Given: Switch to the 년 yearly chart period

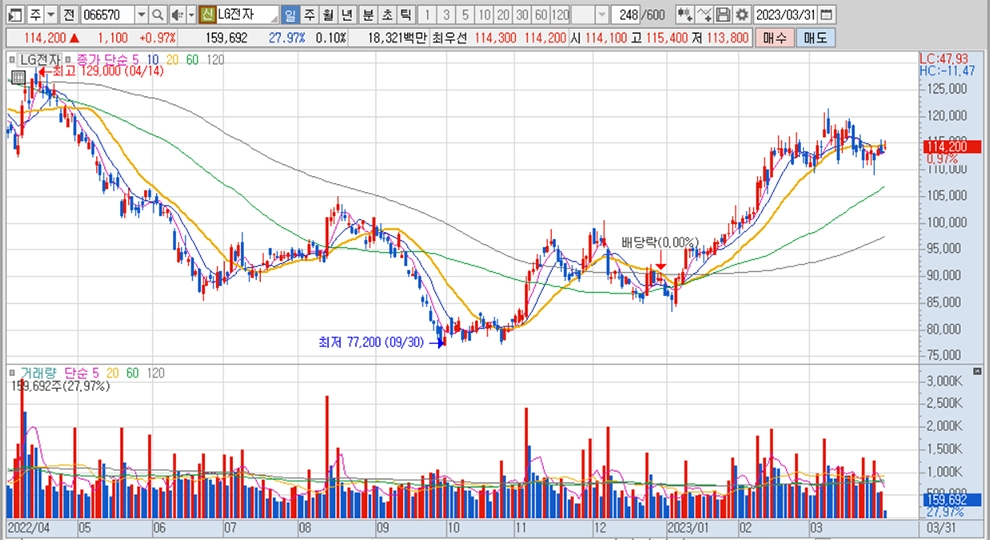Looking at the screenshot, I should point(347,14).
